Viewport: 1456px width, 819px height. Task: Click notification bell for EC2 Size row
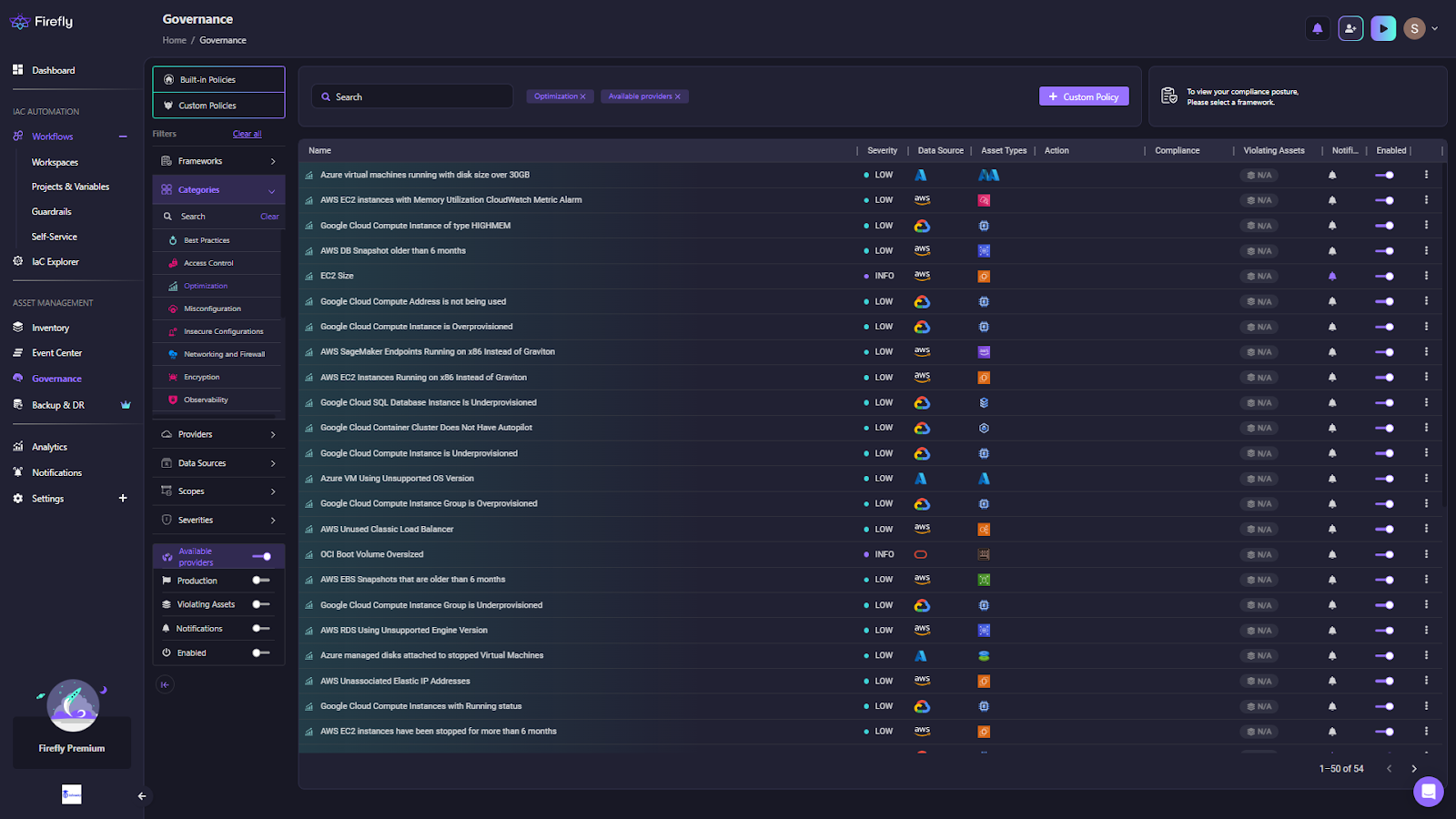click(1332, 276)
